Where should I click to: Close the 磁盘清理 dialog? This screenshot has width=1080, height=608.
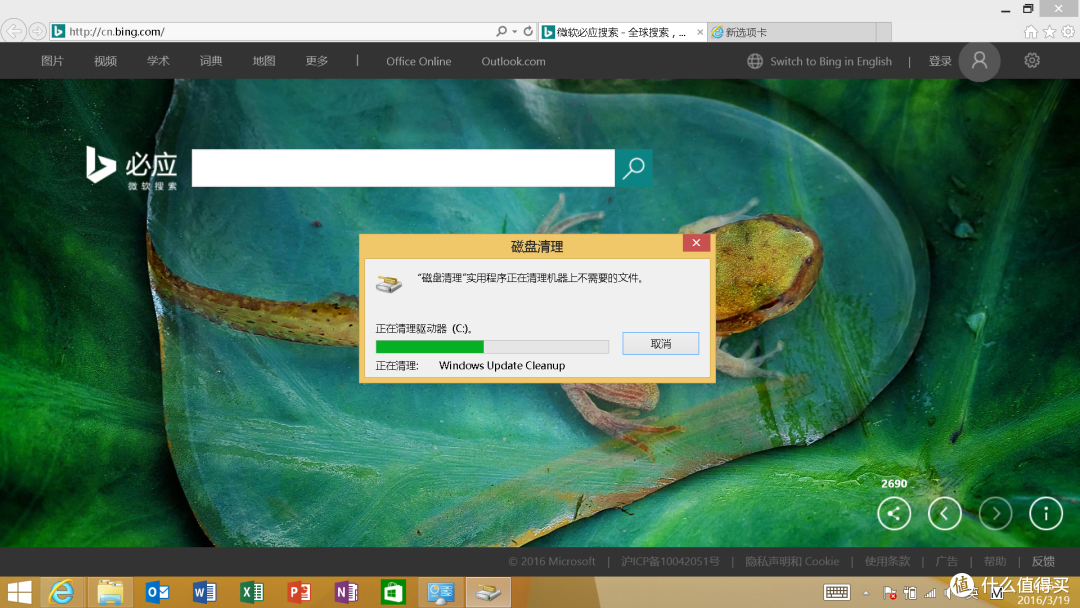pyautogui.click(x=696, y=243)
